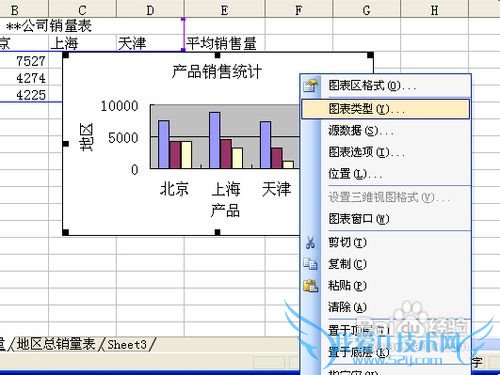Viewport: 500px width, 375px height.
Task: Click axis label 上海 in chart
Action: coord(226,189)
